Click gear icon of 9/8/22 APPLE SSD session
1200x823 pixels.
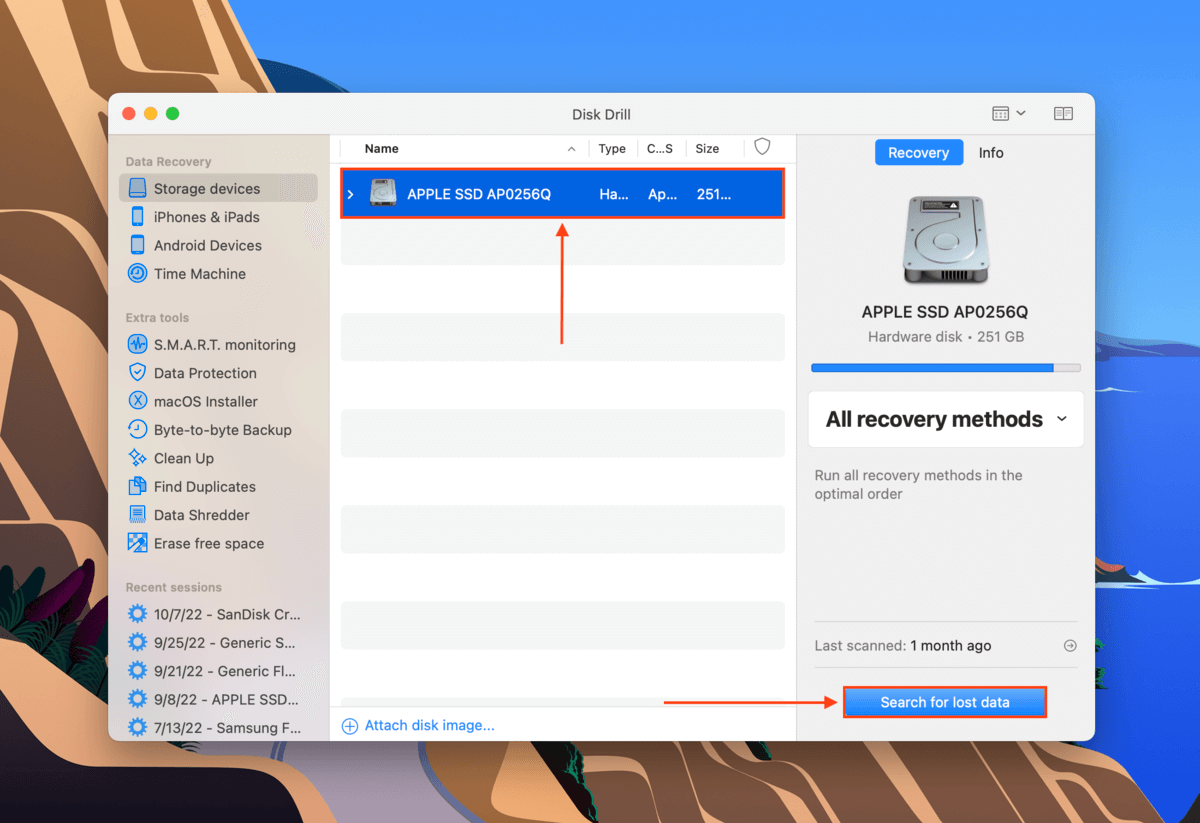(137, 699)
